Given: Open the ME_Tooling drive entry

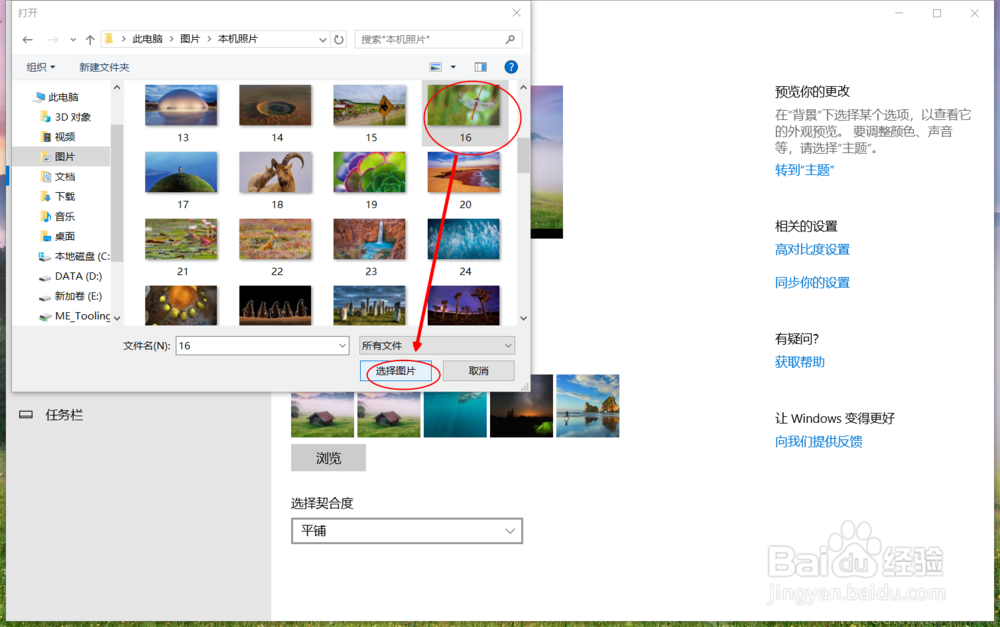Looking at the screenshot, I should (x=73, y=316).
